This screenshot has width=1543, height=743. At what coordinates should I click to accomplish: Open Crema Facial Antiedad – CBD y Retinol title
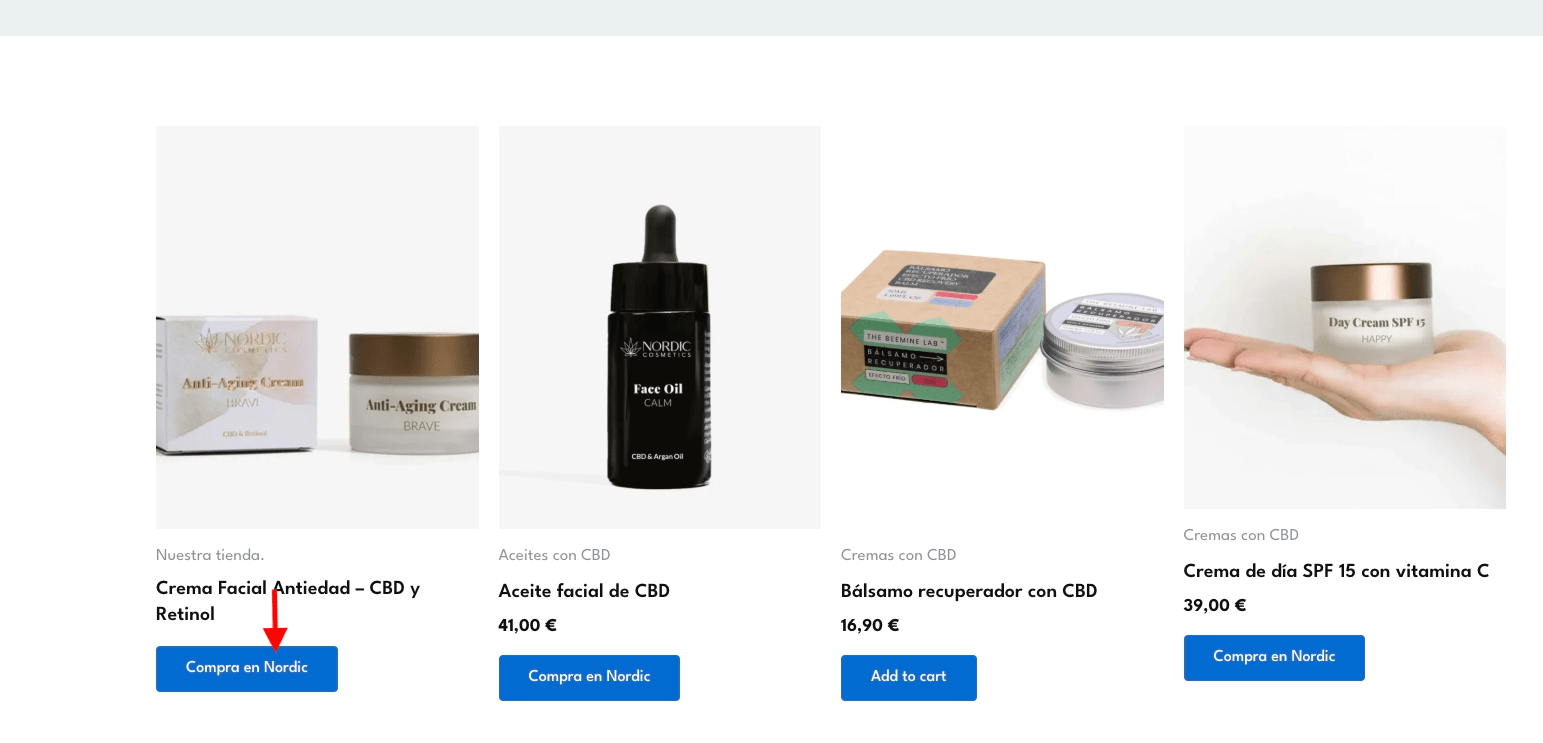click(288, 601)
